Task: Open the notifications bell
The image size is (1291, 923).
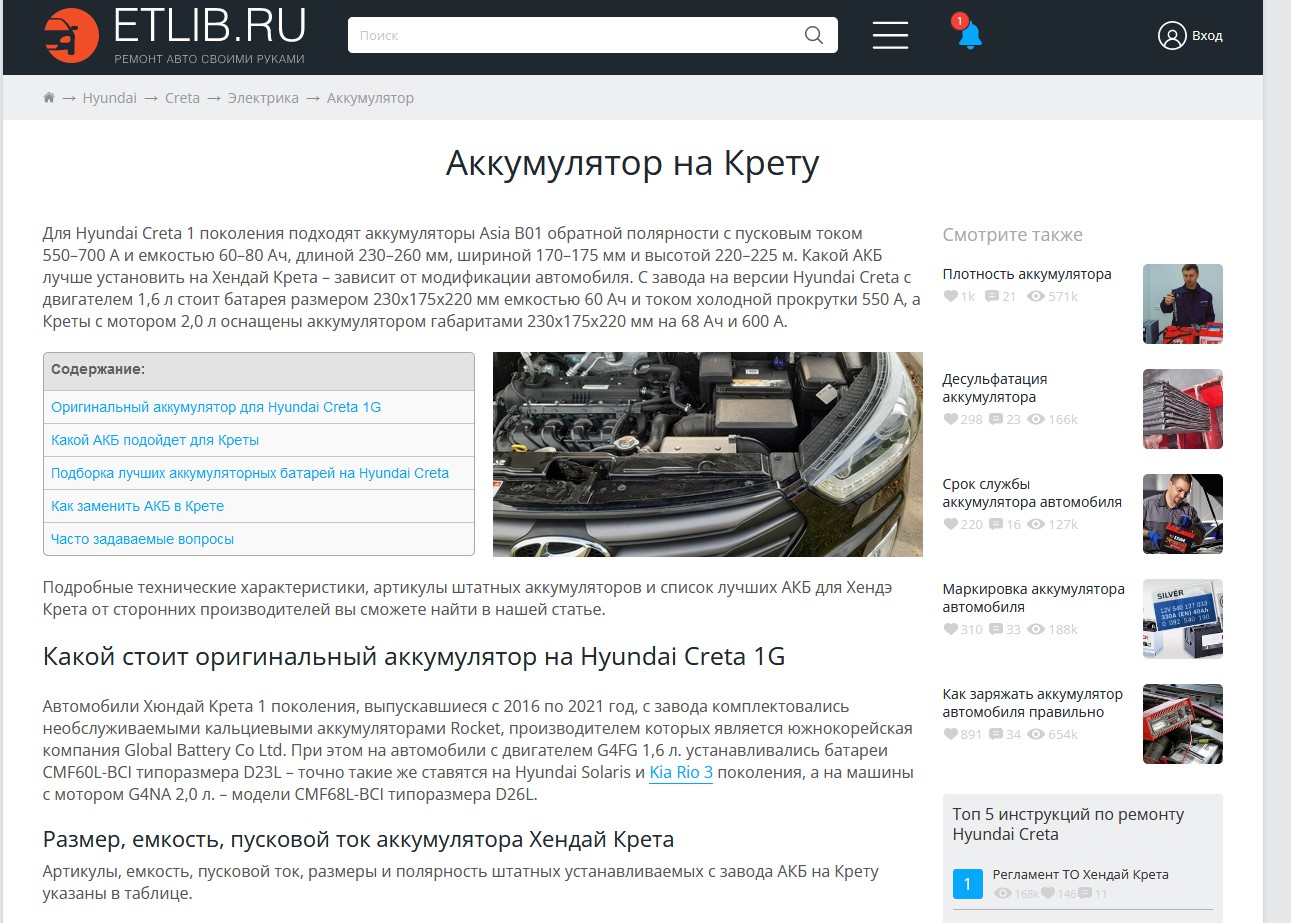Action: click(x=969, y=34)
